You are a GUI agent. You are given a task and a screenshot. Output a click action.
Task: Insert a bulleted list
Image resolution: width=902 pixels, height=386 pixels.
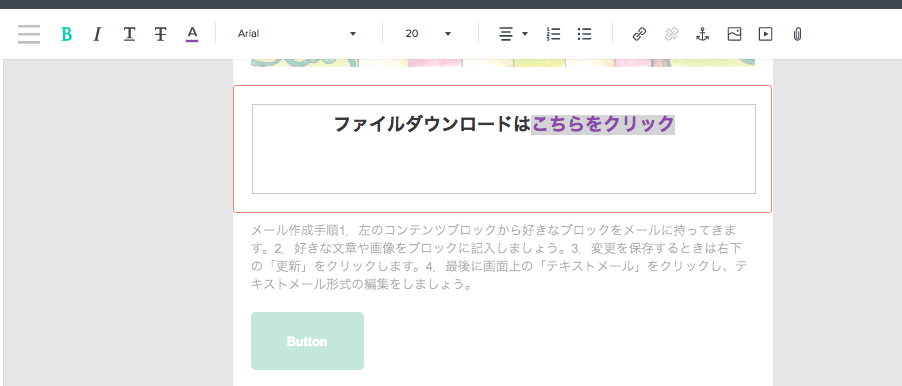point(584,35)
